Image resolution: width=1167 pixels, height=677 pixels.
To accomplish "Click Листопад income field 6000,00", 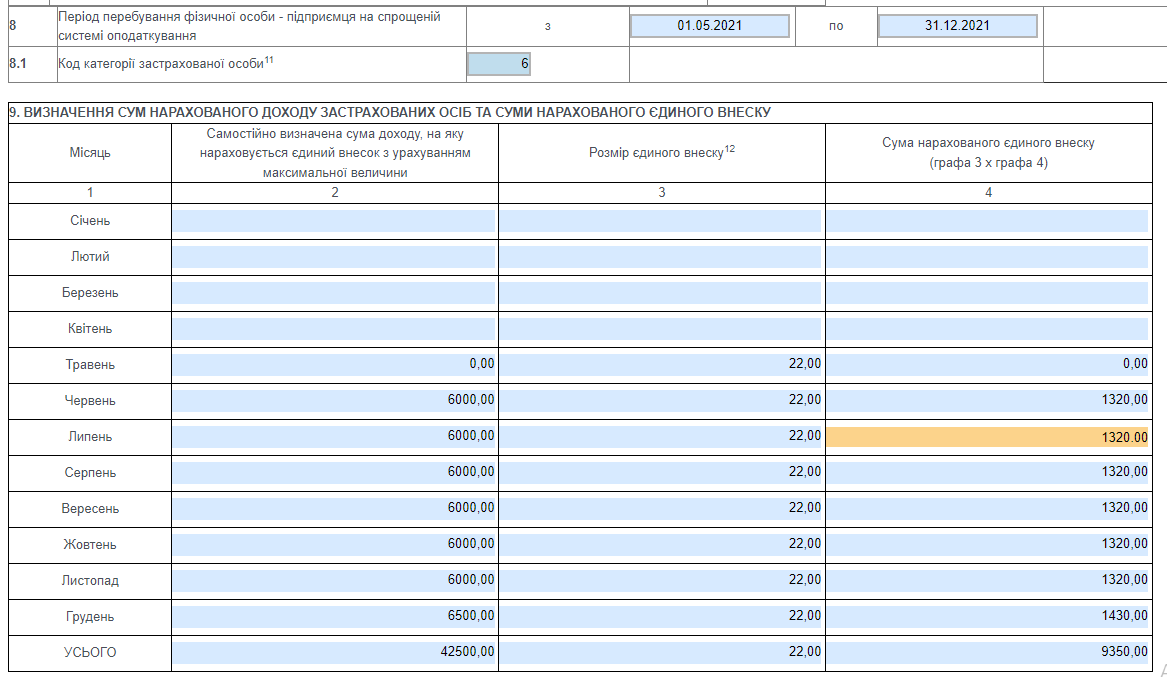I will (333, 581).
